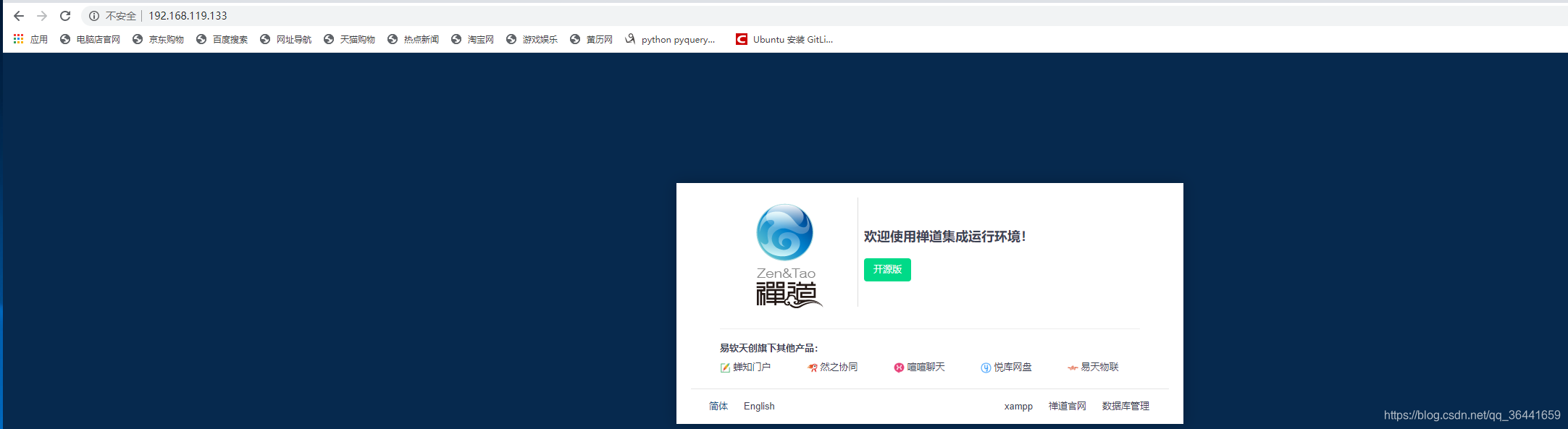The width and height of the screenshot is (1568, 429).
Task: Open 游戏娱乐 bookmark
Action: coord(532,39)
